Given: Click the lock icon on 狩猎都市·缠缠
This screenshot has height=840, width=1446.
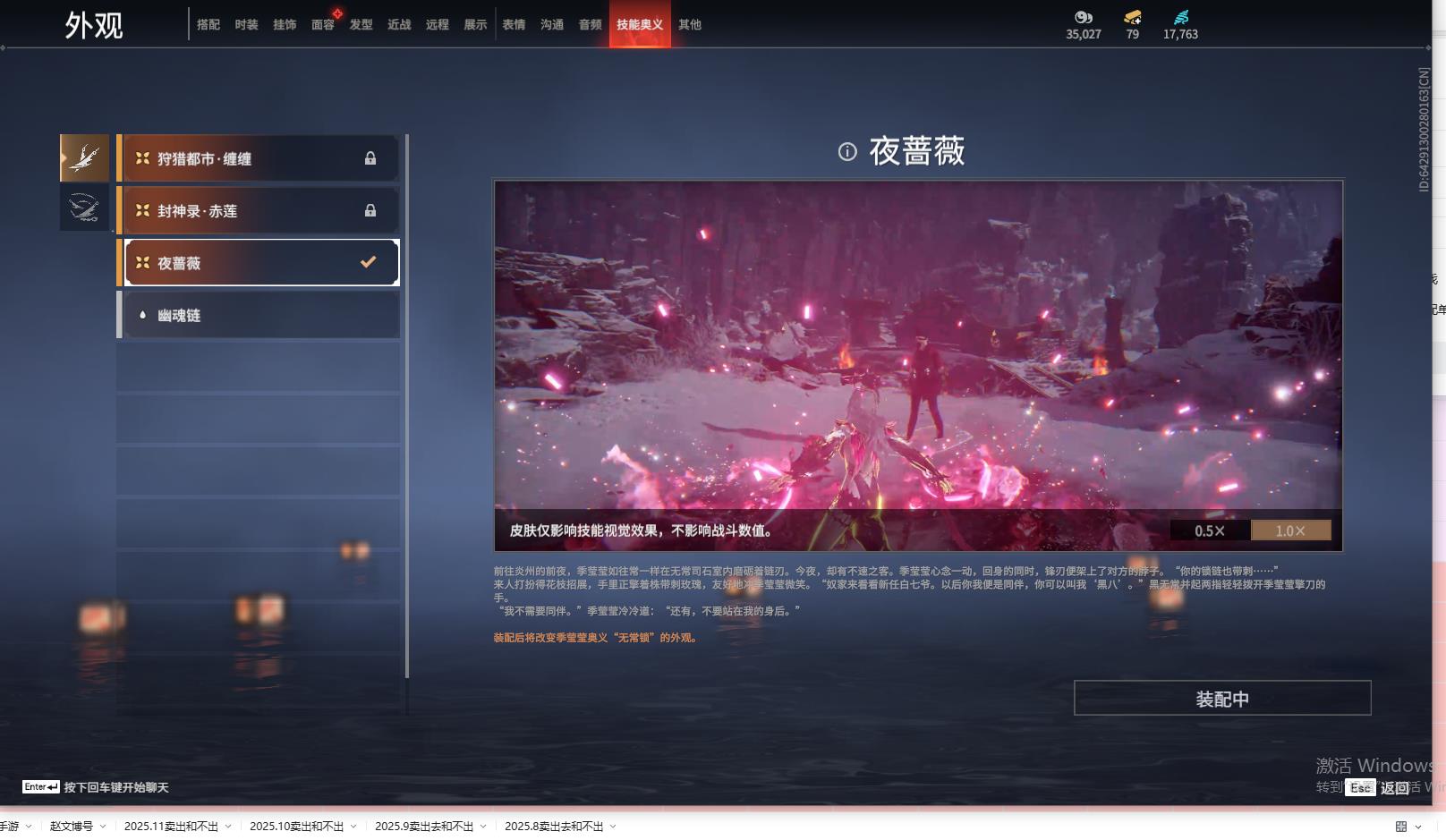Looking at the screenshot, I should click(370, 158).
